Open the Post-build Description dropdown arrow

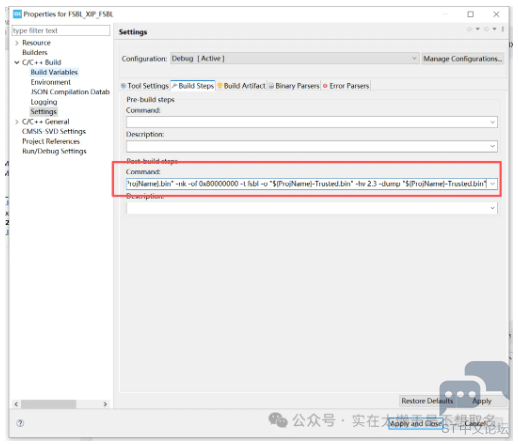[492, 208]
